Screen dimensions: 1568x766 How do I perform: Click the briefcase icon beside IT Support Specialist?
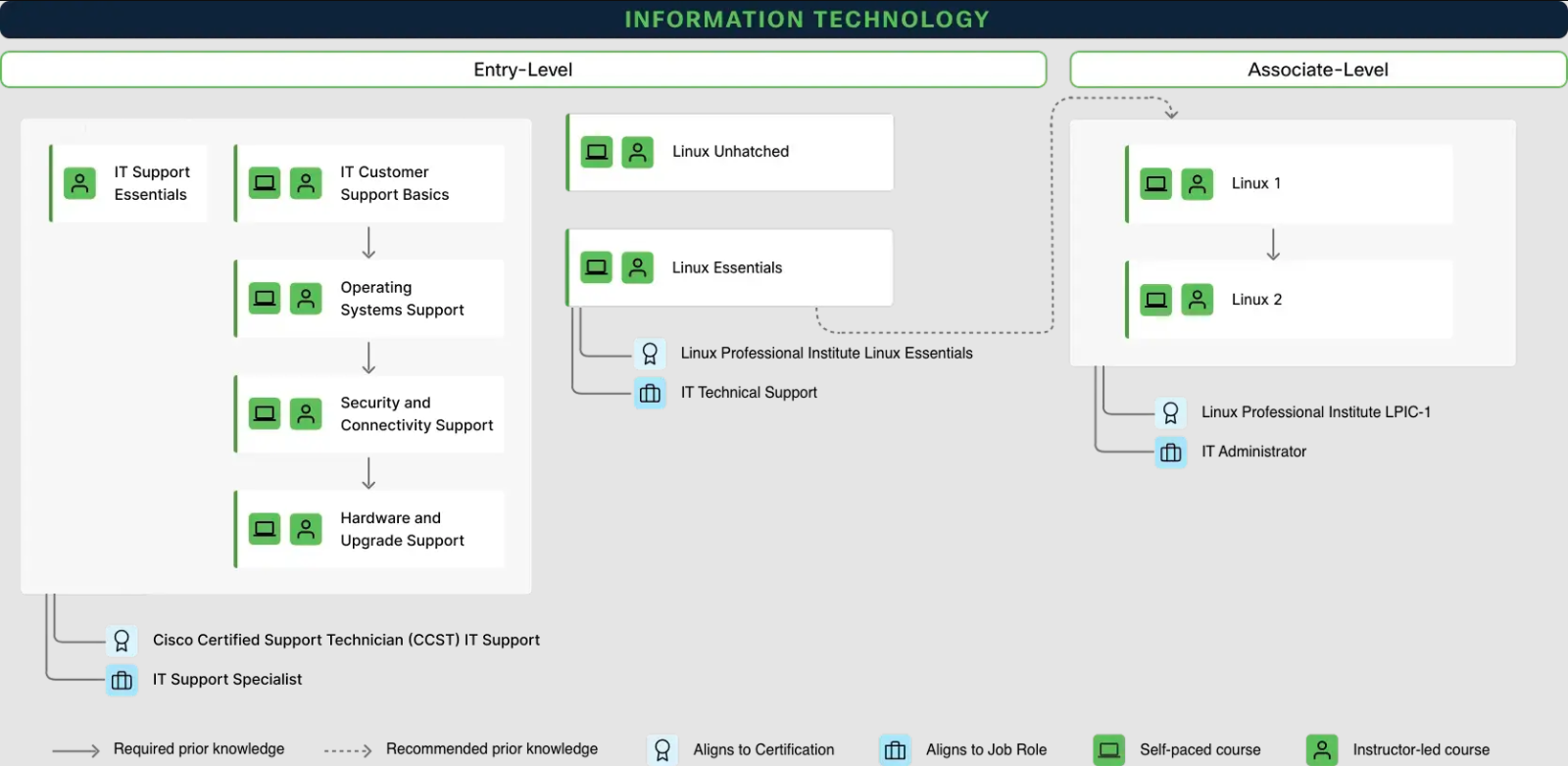(122, 680)
